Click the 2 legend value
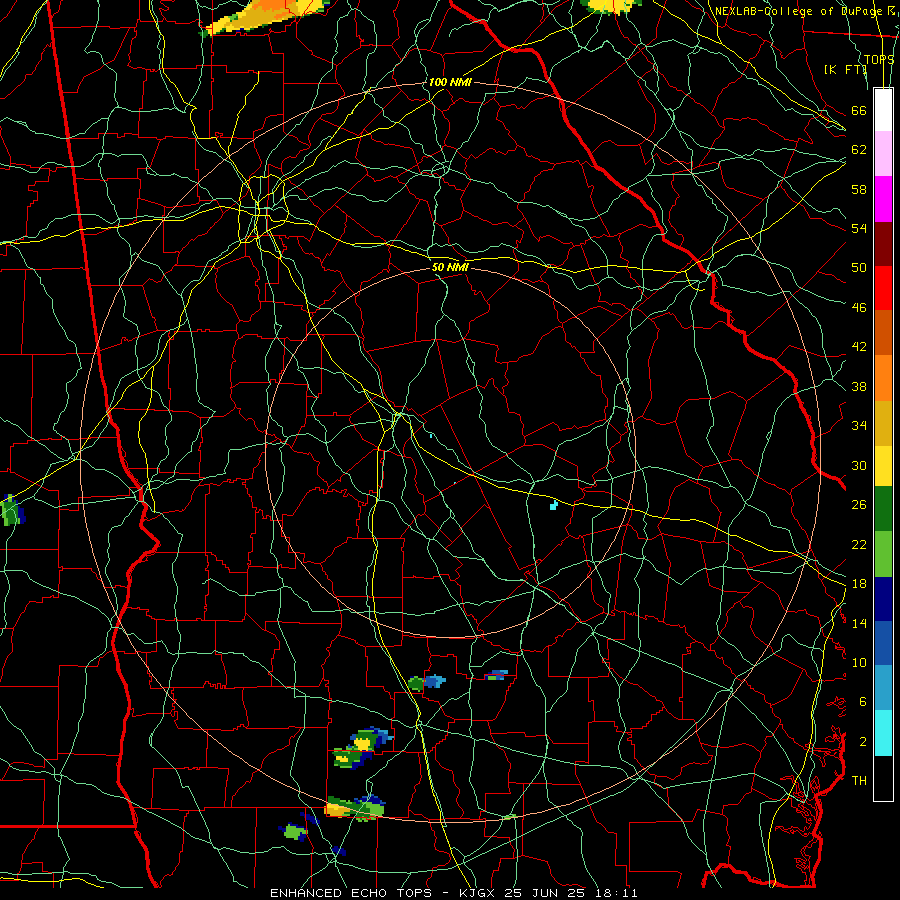Screen dimensions: 900x900 click(x=863, y=742)
